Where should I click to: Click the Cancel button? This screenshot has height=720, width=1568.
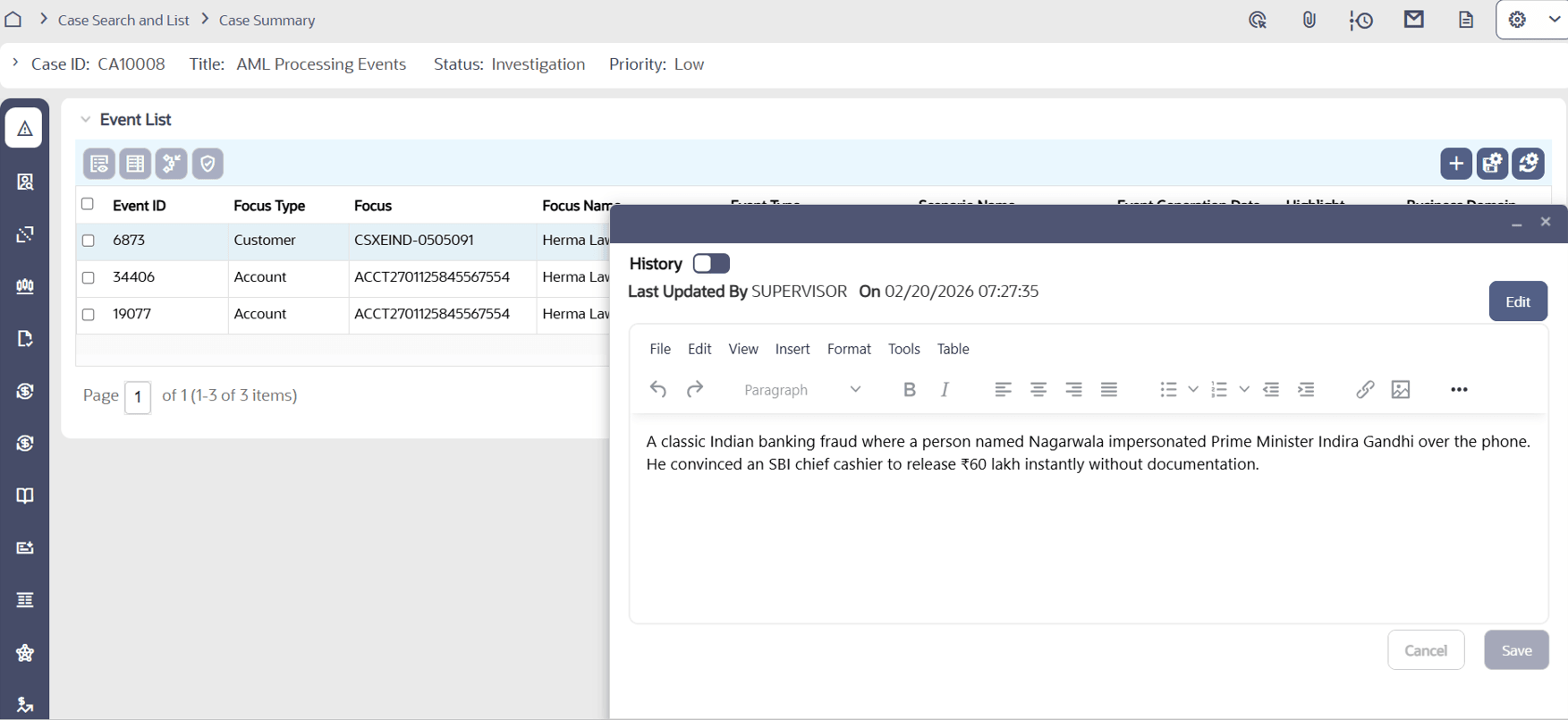coord(1426,650)
